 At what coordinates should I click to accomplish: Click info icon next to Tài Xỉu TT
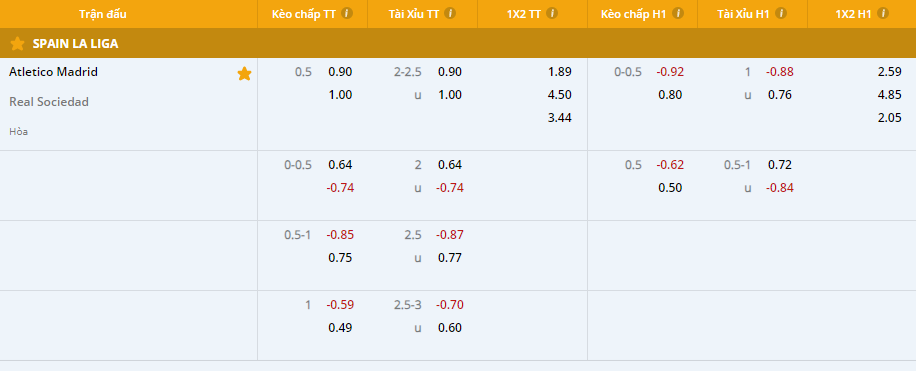[450, 13]
